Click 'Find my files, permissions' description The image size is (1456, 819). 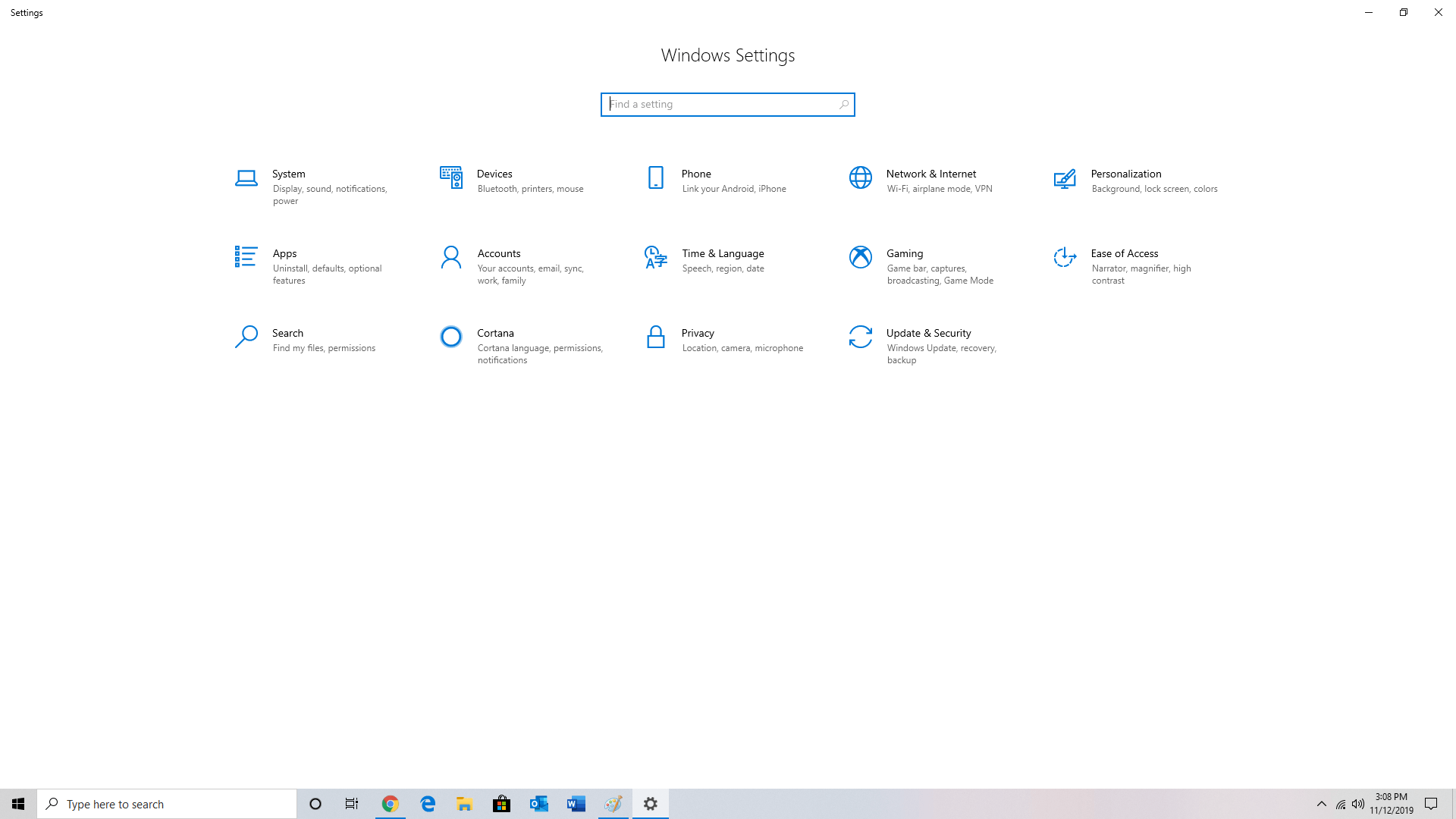[324, 348]
